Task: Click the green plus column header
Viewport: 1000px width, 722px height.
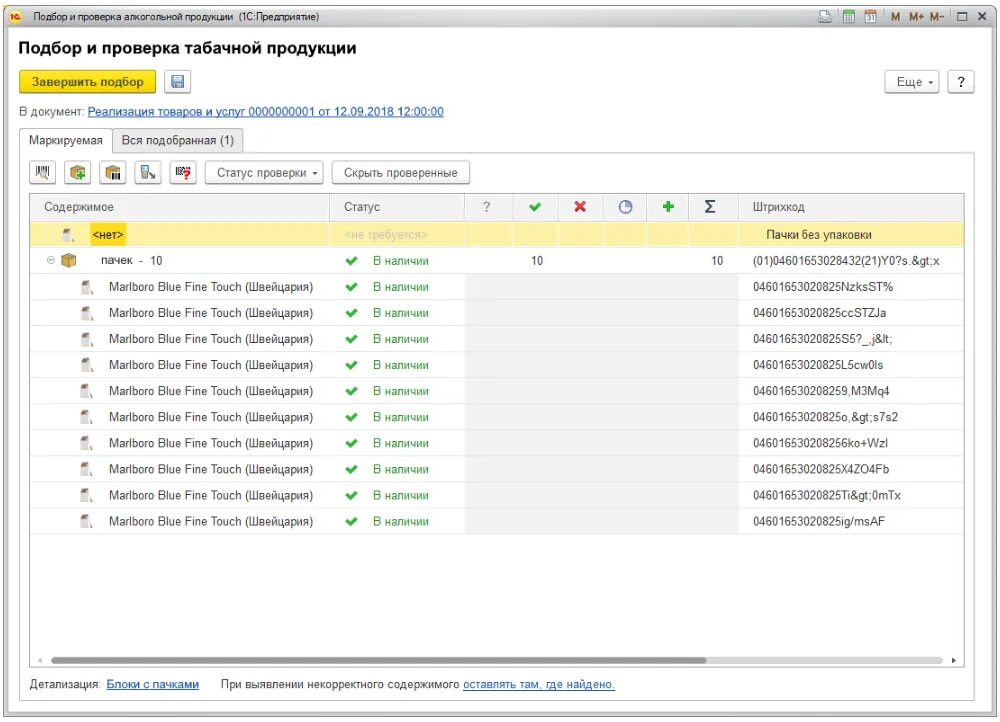Action: (x=668, y=207)
